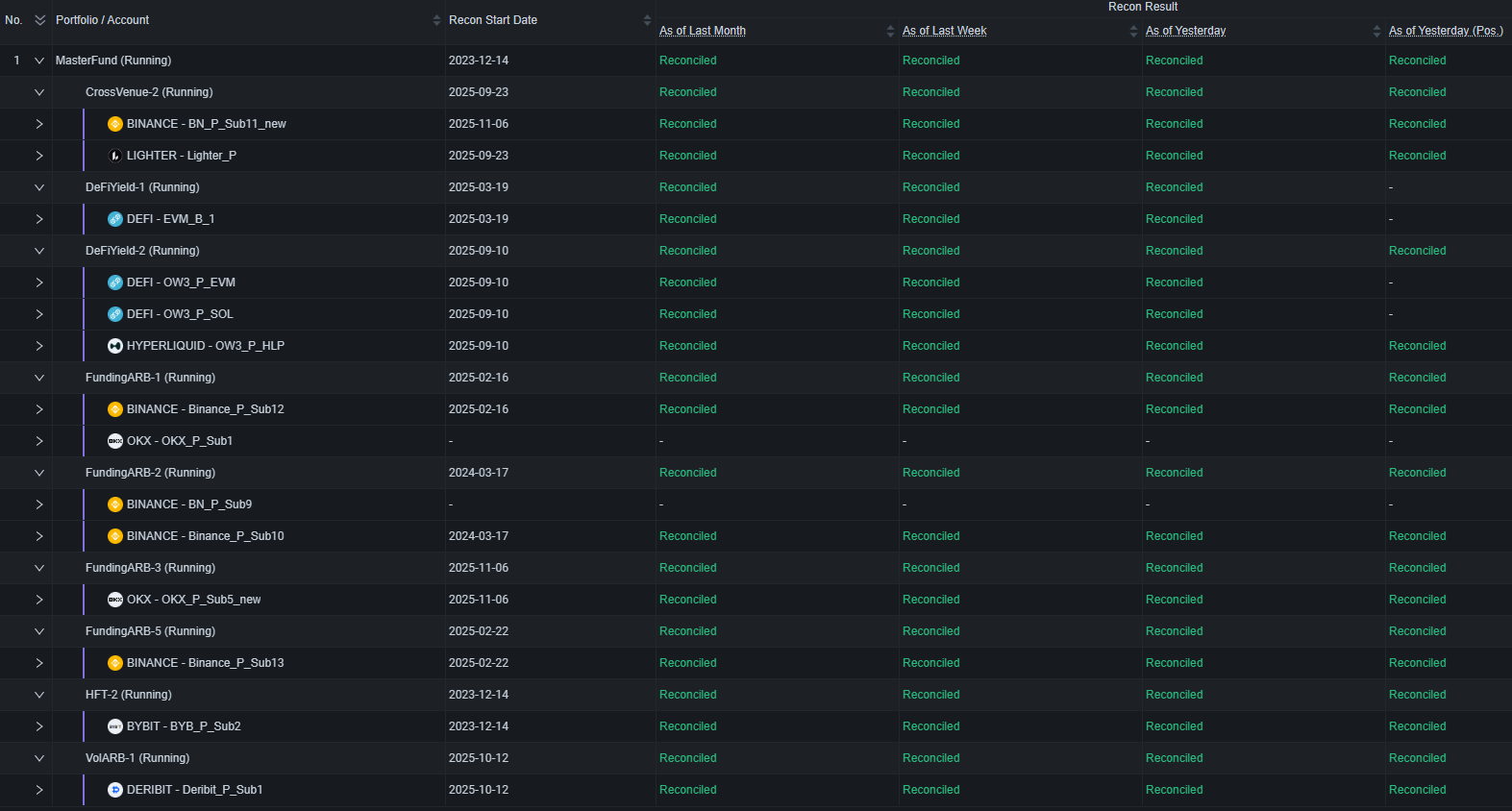Click the DeFi icon for OW3_P_EVM
The image size is (1512, 811).
(115, 283)
